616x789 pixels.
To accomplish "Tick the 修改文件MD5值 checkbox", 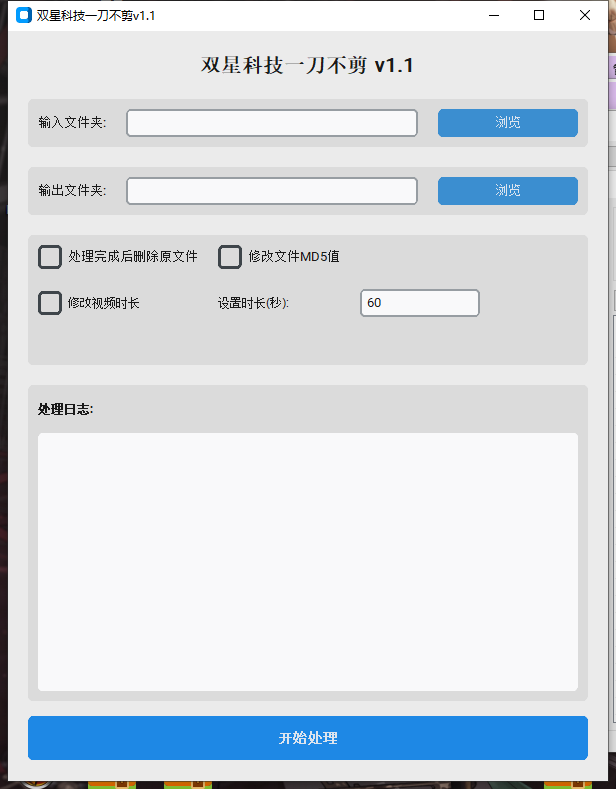I will click(229, 257).
